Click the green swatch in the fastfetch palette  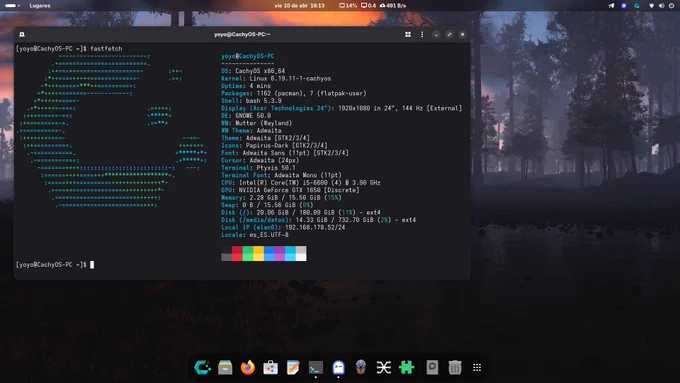point(248,254)
